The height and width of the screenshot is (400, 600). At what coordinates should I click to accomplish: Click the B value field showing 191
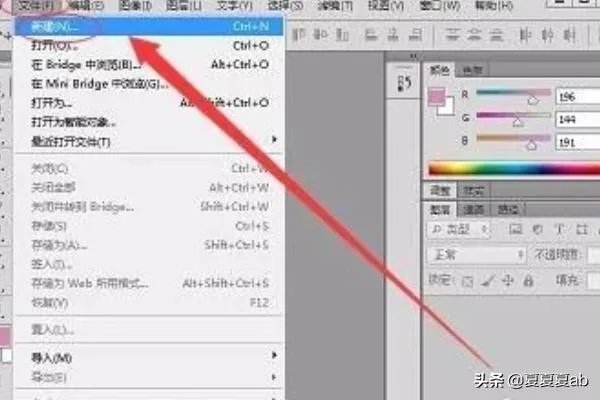coord(577,142)
